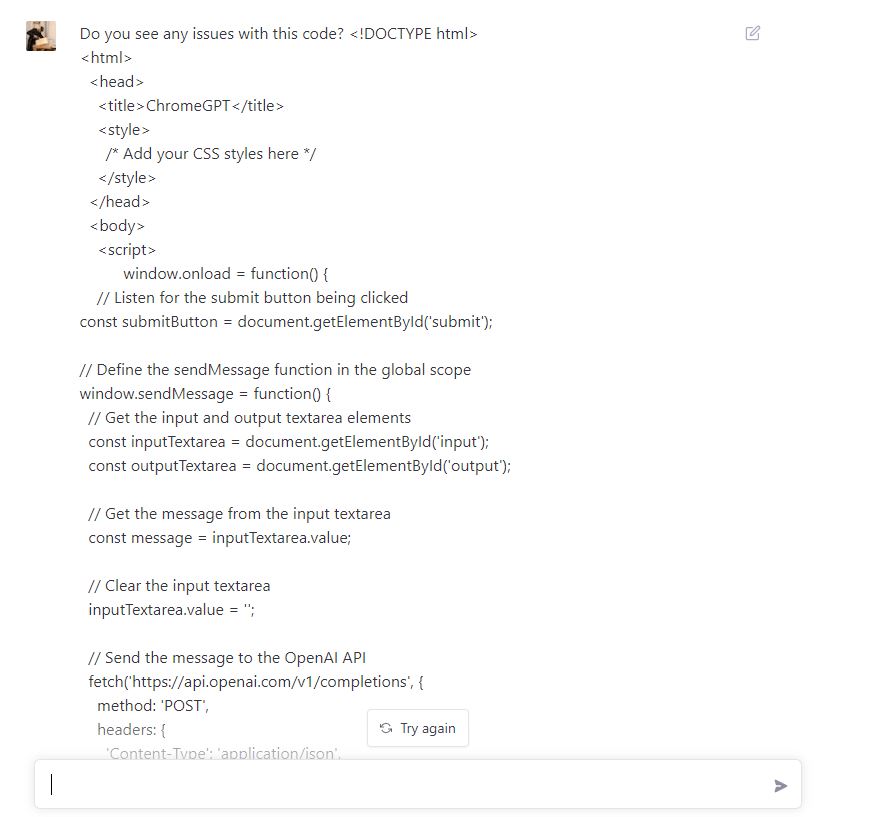880x817 pixels.
Task: Click the 'Listen for the submit button' comment
Action: click(252, 298)
